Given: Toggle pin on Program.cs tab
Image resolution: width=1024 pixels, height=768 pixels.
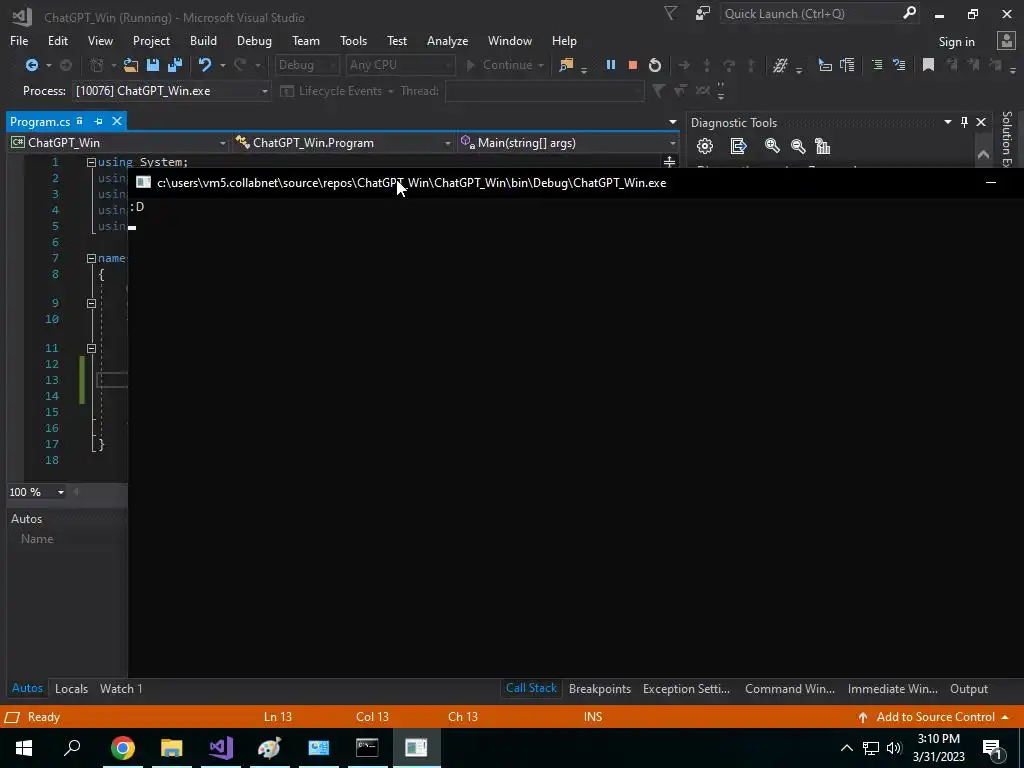Looking at the screenshot, I should click(99, 121).
